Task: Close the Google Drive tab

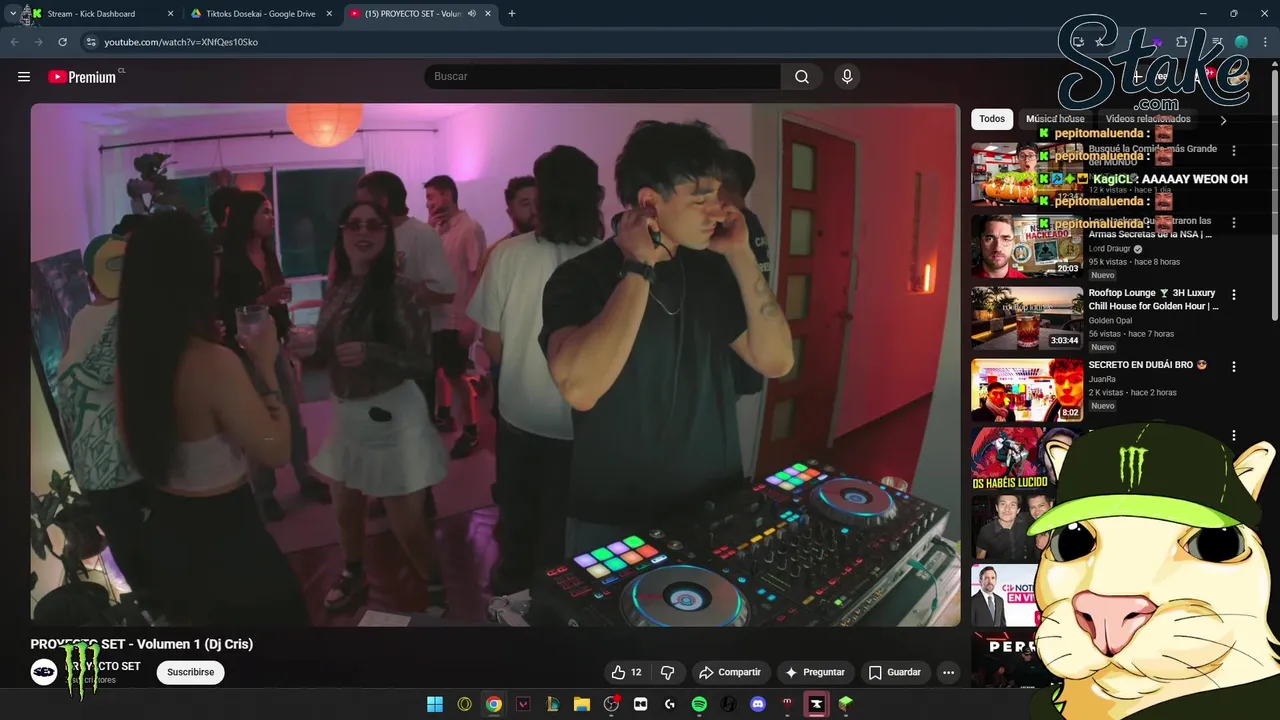Action: tap(329, 14)
